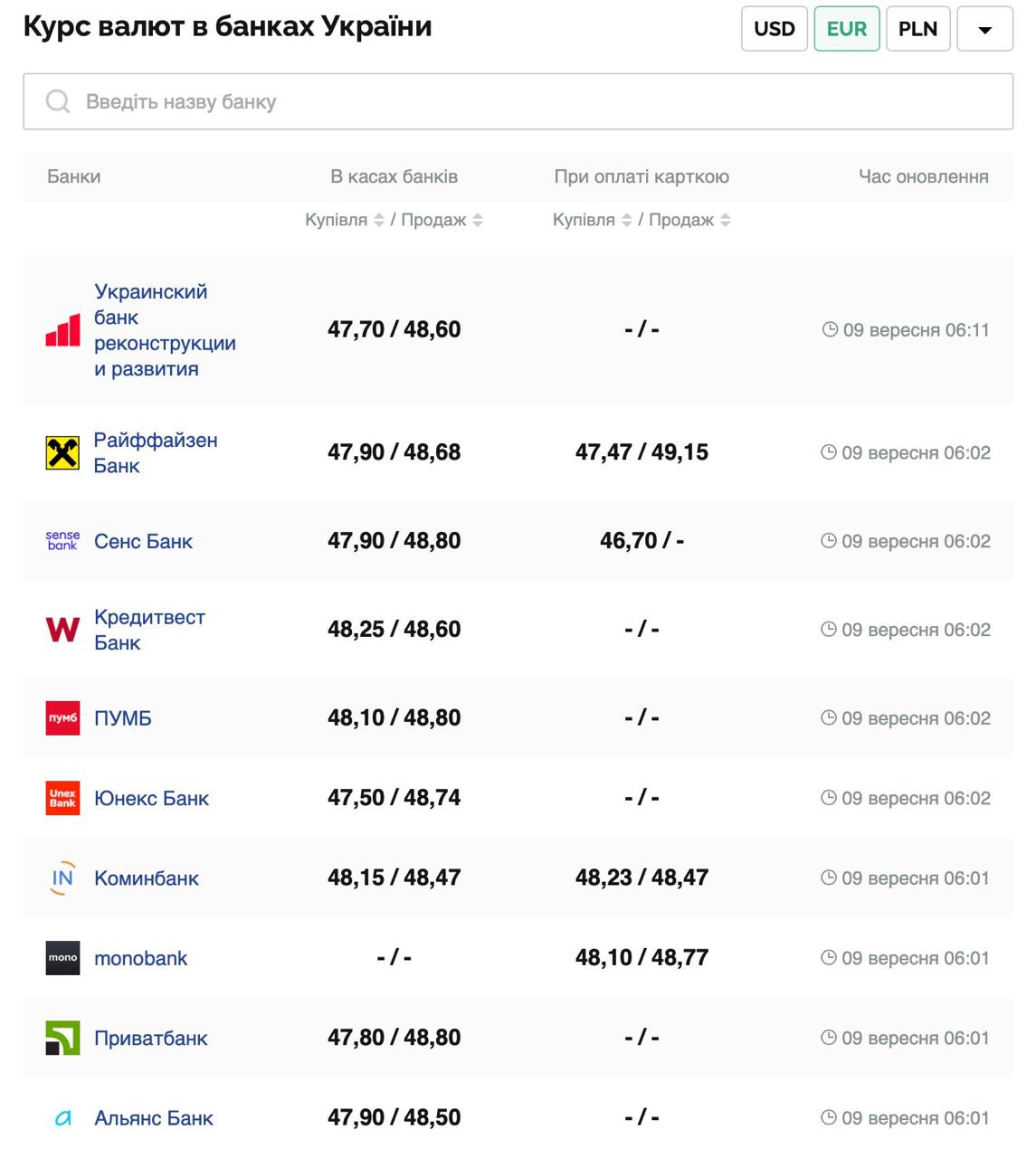
Task: Click the red Kredytvest Bank logo
Action: (x=62, y=630)
